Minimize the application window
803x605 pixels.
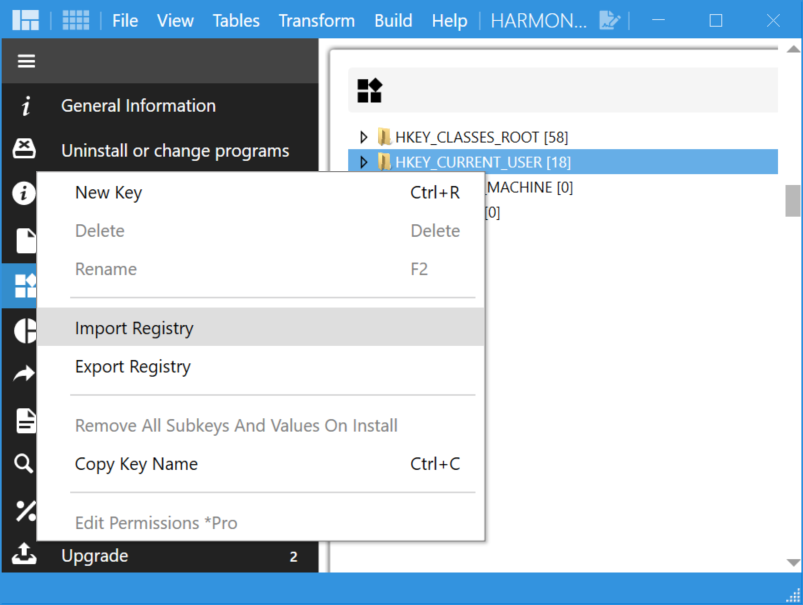[659, 20]
